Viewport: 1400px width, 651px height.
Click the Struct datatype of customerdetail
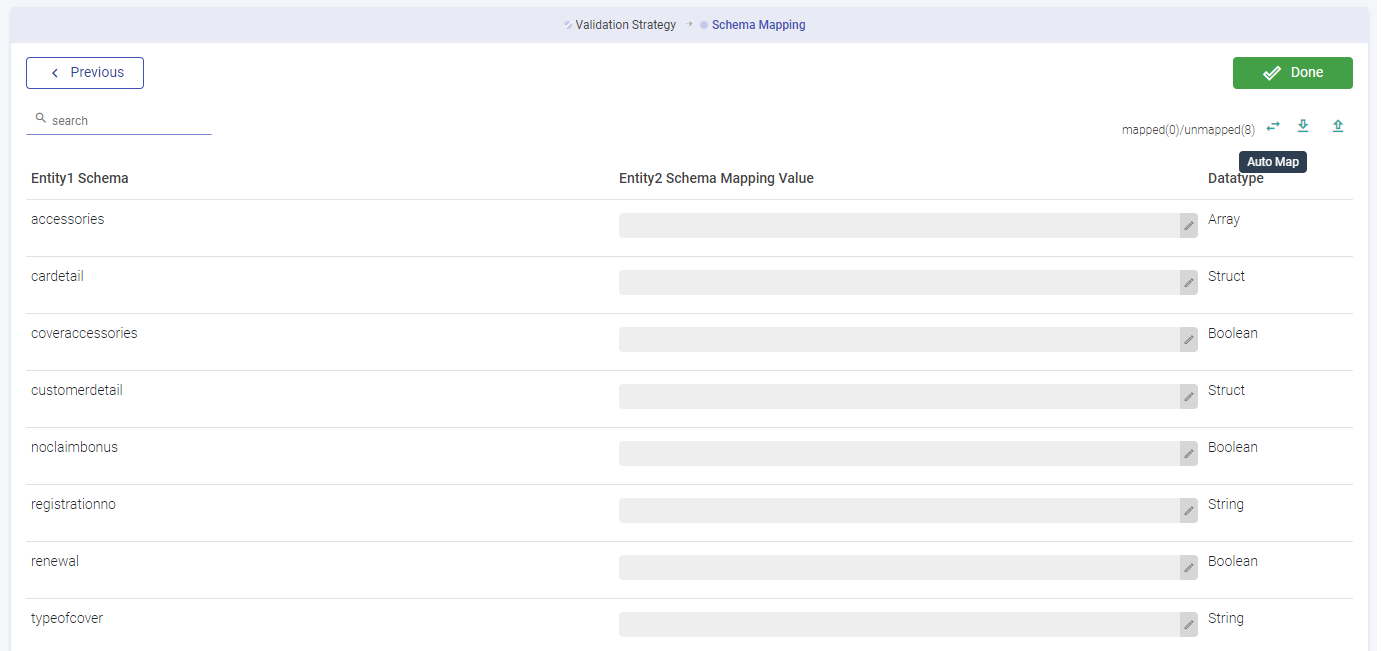point(1226,390)
